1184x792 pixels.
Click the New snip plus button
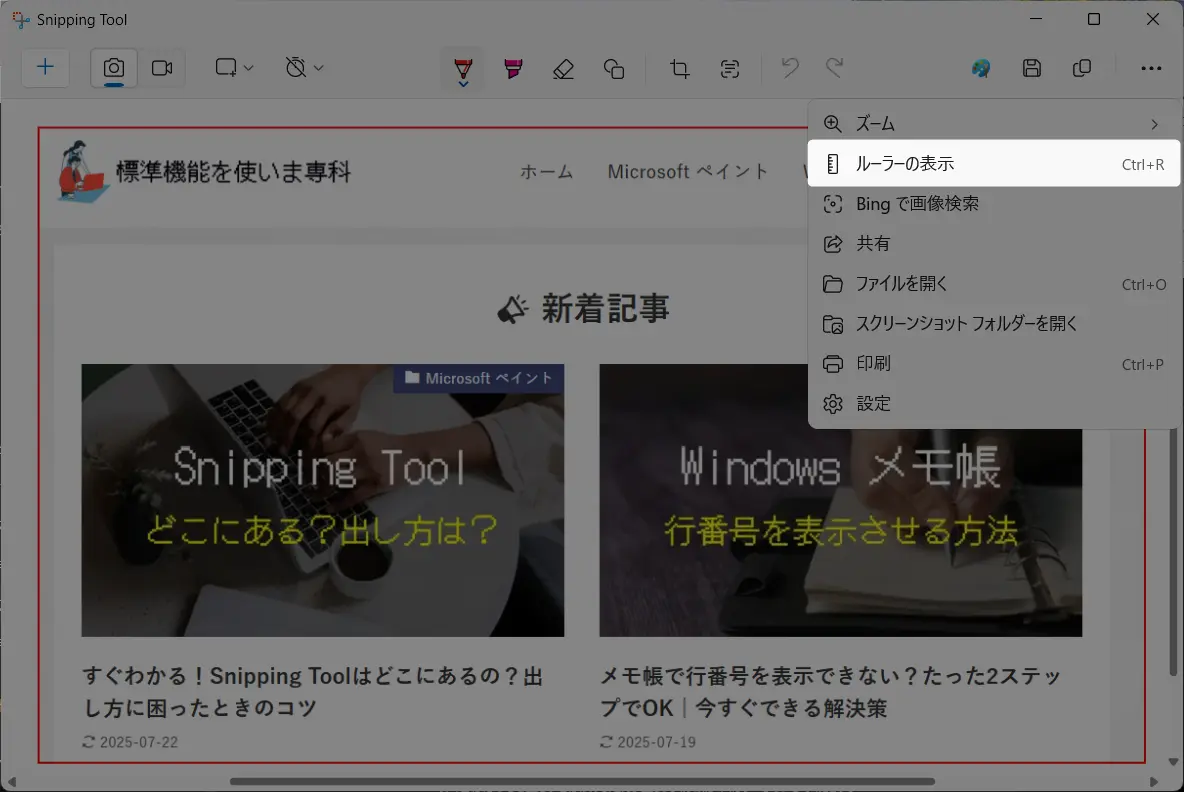tap(45, 68)
